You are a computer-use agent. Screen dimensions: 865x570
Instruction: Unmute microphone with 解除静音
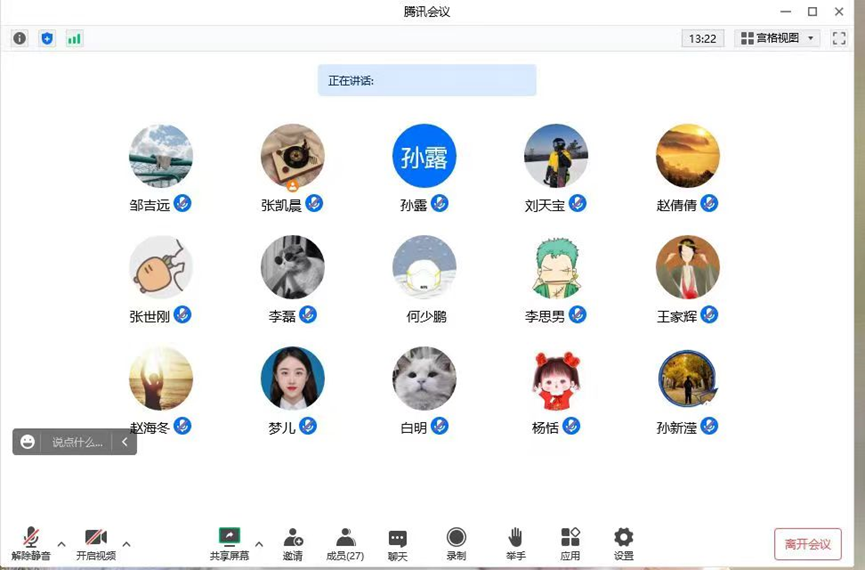31,543
